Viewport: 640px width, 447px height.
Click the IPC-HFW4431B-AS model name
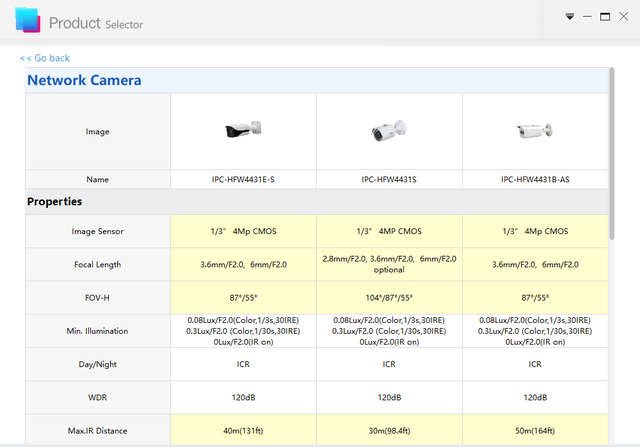[x=534, y=179]
